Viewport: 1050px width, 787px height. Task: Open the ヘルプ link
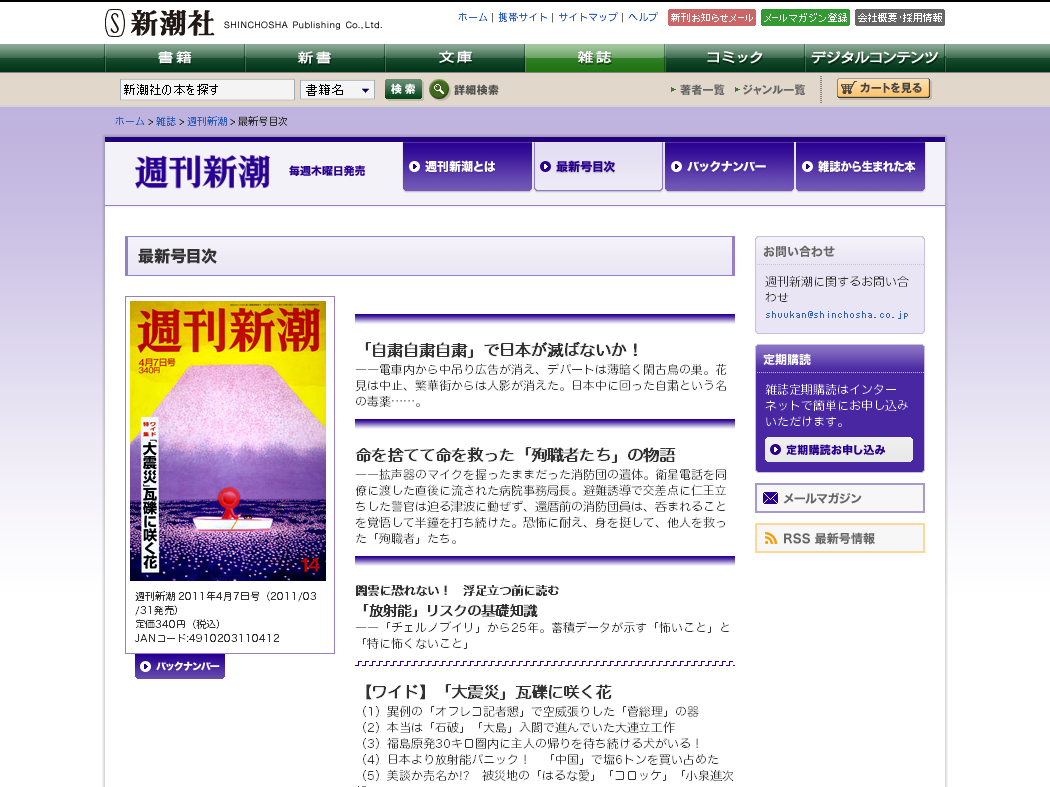click(643, 17)
